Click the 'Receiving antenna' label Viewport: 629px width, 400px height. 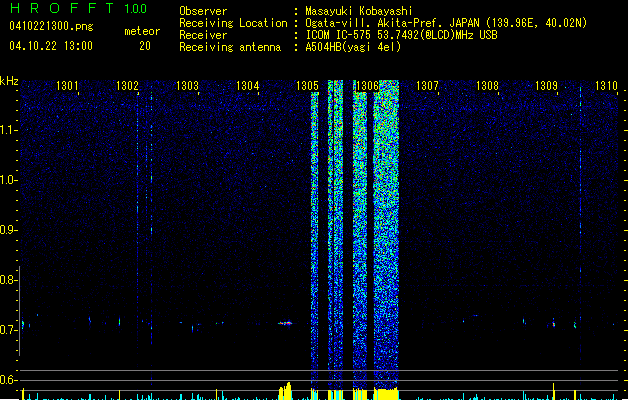230,47
